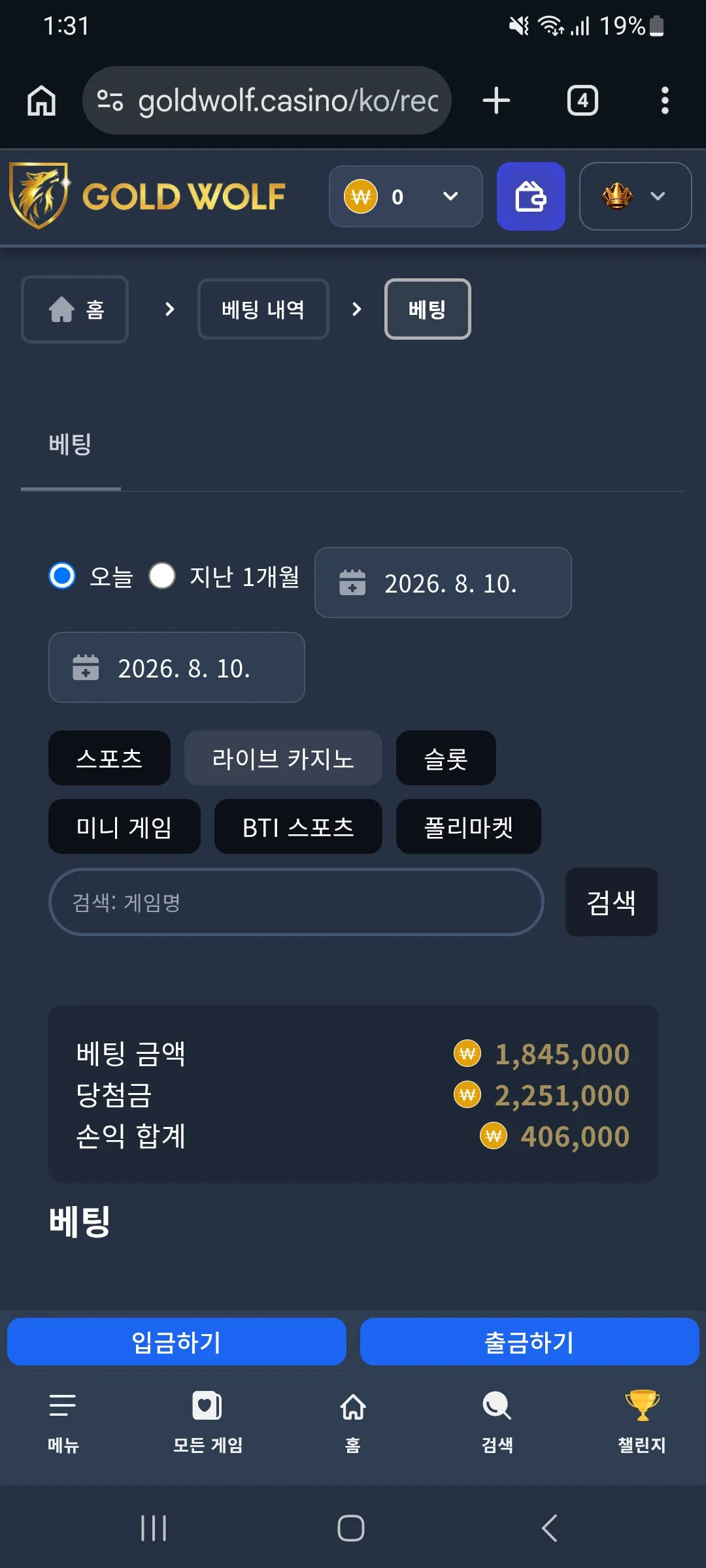Screen dimensions: 706x1568
Task: Open the wallet deposit icon button
Action: [531, 196]
